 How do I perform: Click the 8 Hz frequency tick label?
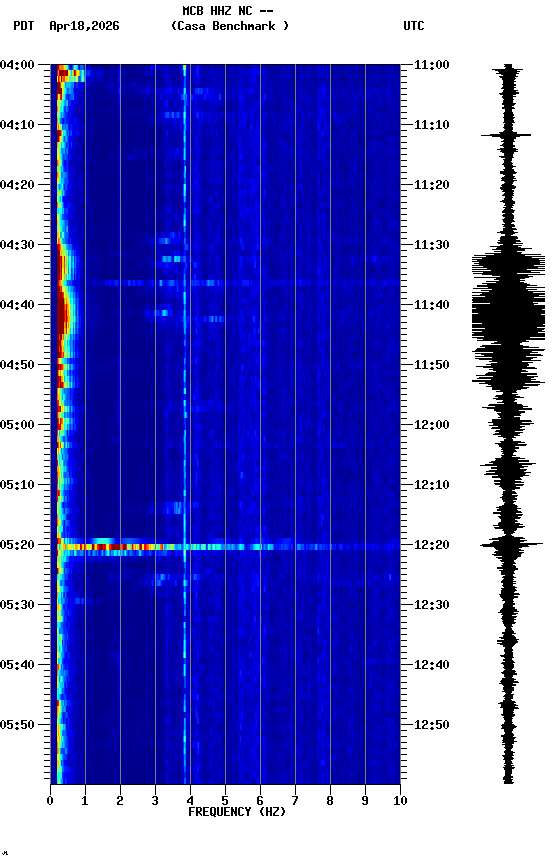tap(330, 801)
